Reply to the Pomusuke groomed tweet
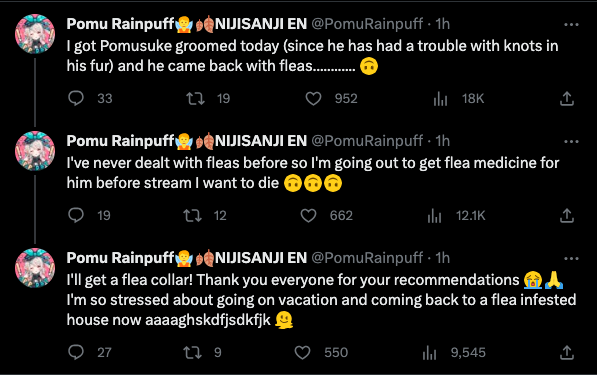Image resolution: width=597 pixels, height=375 pixels. point(76,98)
